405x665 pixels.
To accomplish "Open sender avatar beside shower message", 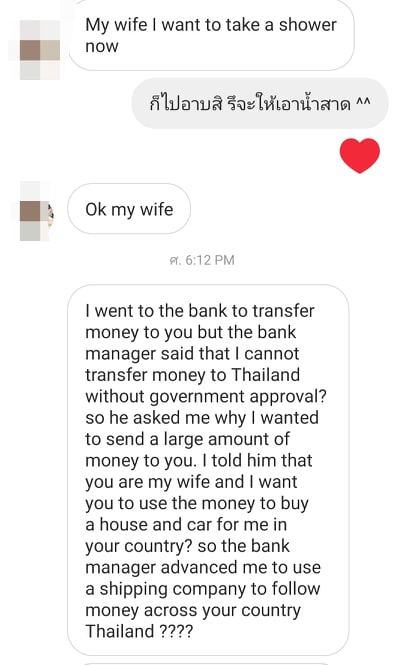I will tap(40, 50).
